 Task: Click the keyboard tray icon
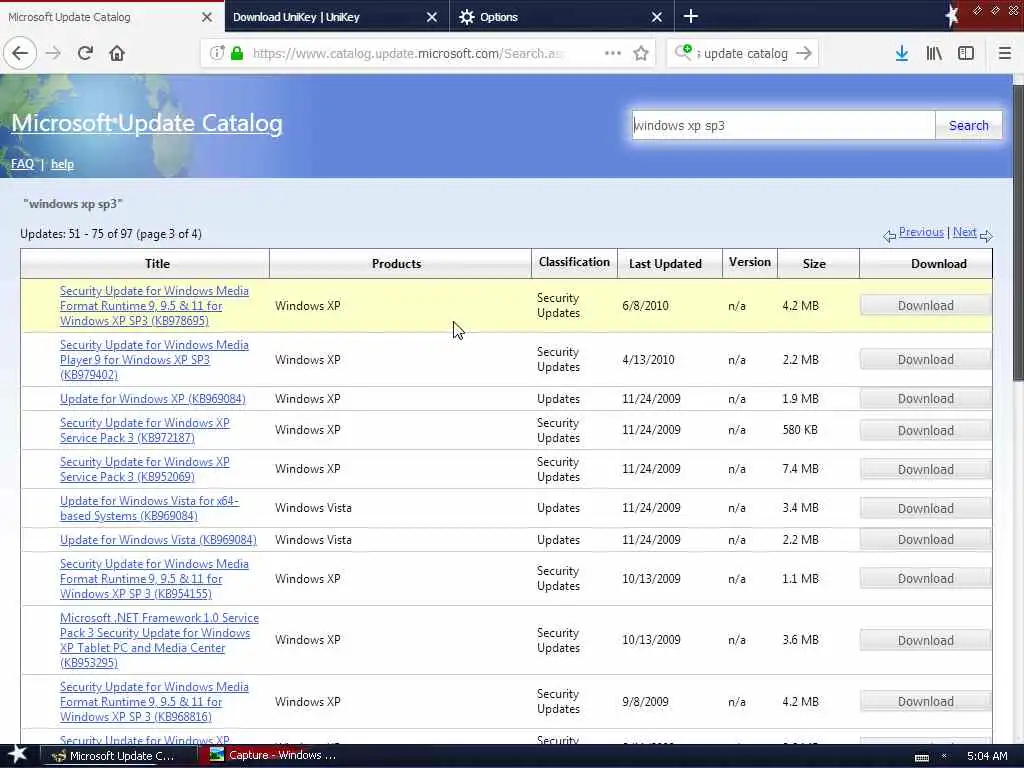tap(921, 758)
